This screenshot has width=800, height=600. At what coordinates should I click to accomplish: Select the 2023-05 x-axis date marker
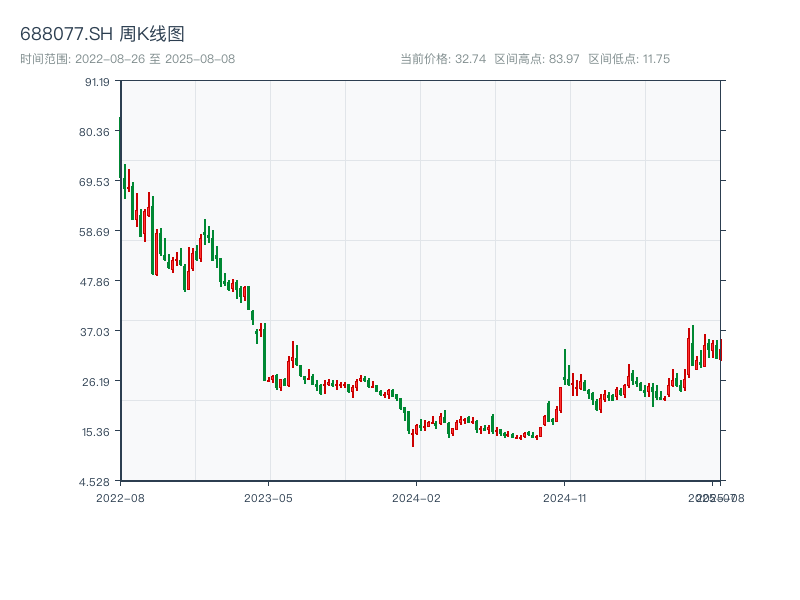coord(268,497)
